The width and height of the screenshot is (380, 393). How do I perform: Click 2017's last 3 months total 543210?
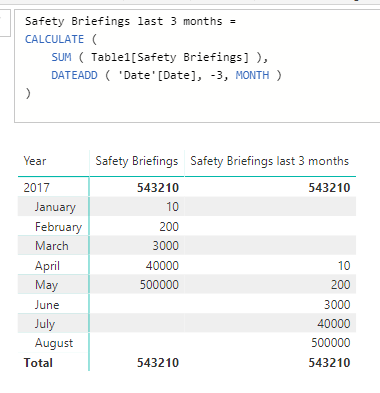coord(329,188)
